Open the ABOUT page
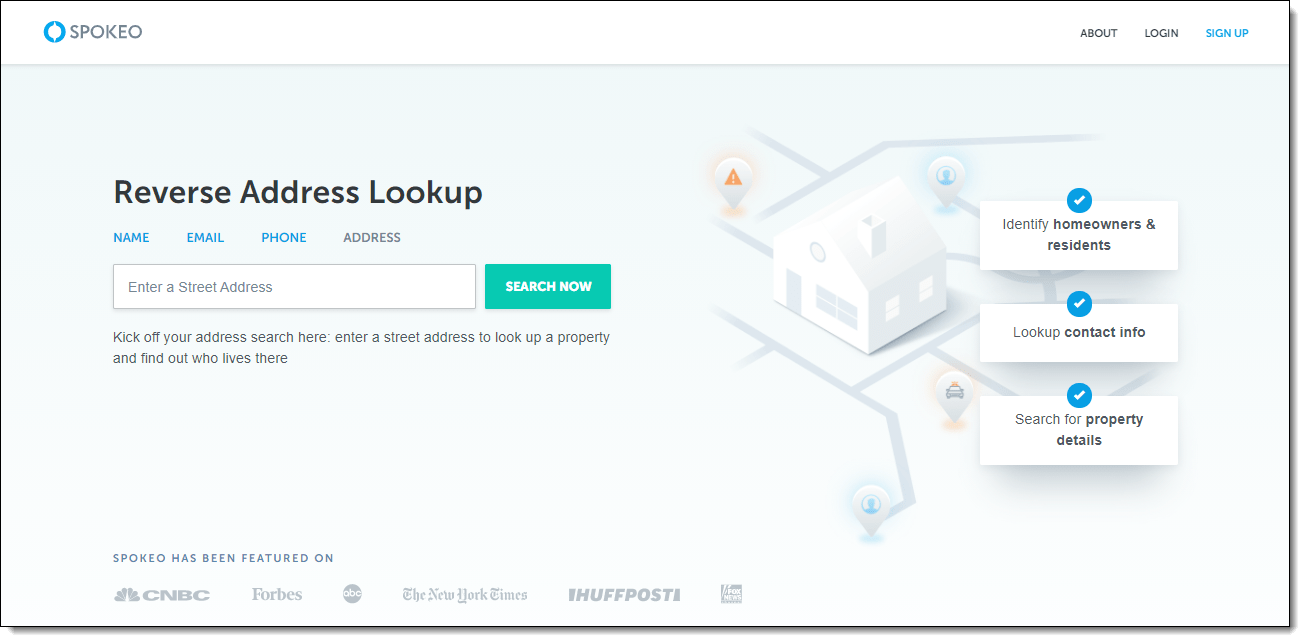The image size is (1305, 642). pyautogui.click(x=1098, y=33)
